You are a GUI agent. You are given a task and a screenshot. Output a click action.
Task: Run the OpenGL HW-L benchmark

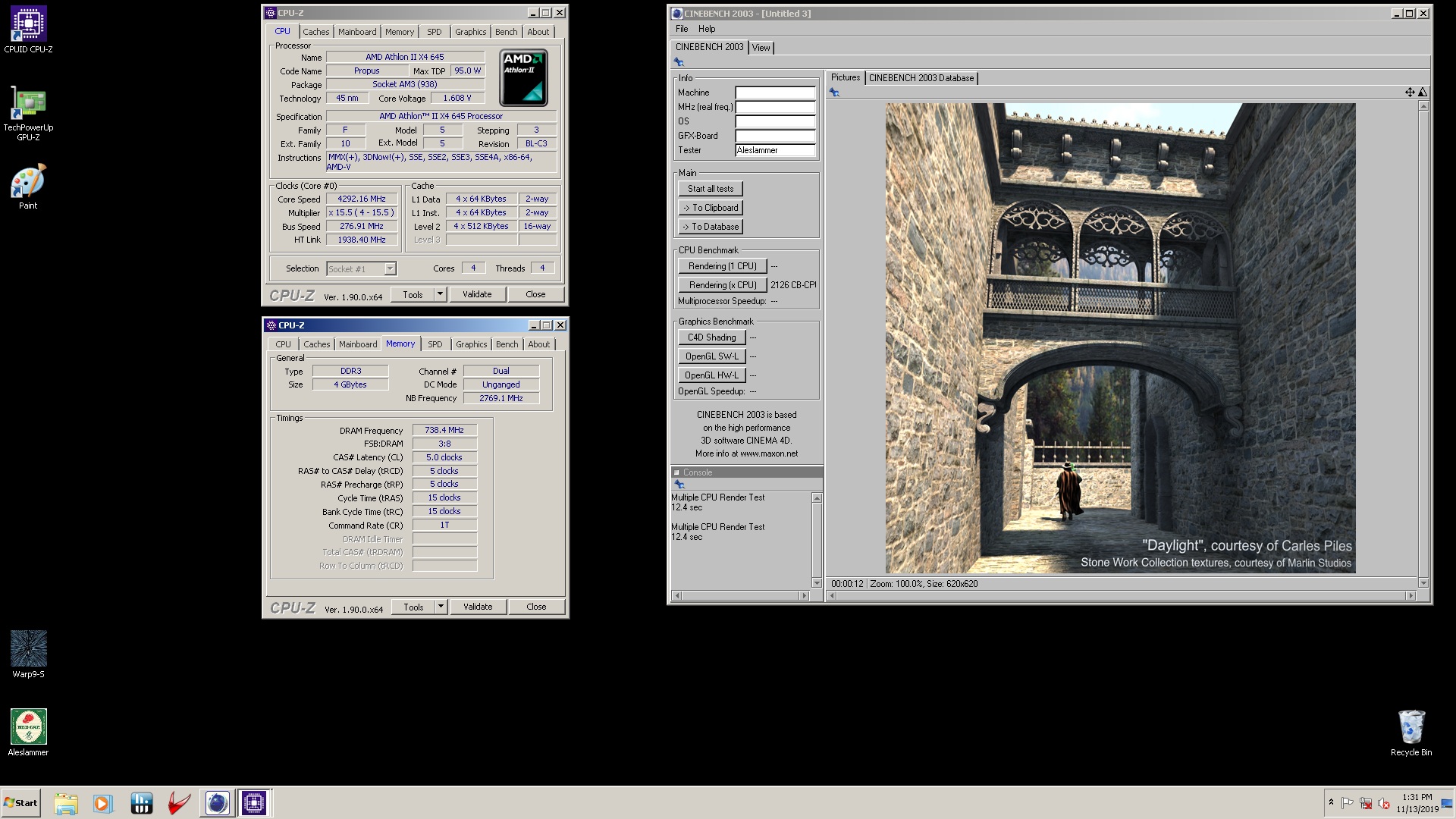click(x=712, y=375)
